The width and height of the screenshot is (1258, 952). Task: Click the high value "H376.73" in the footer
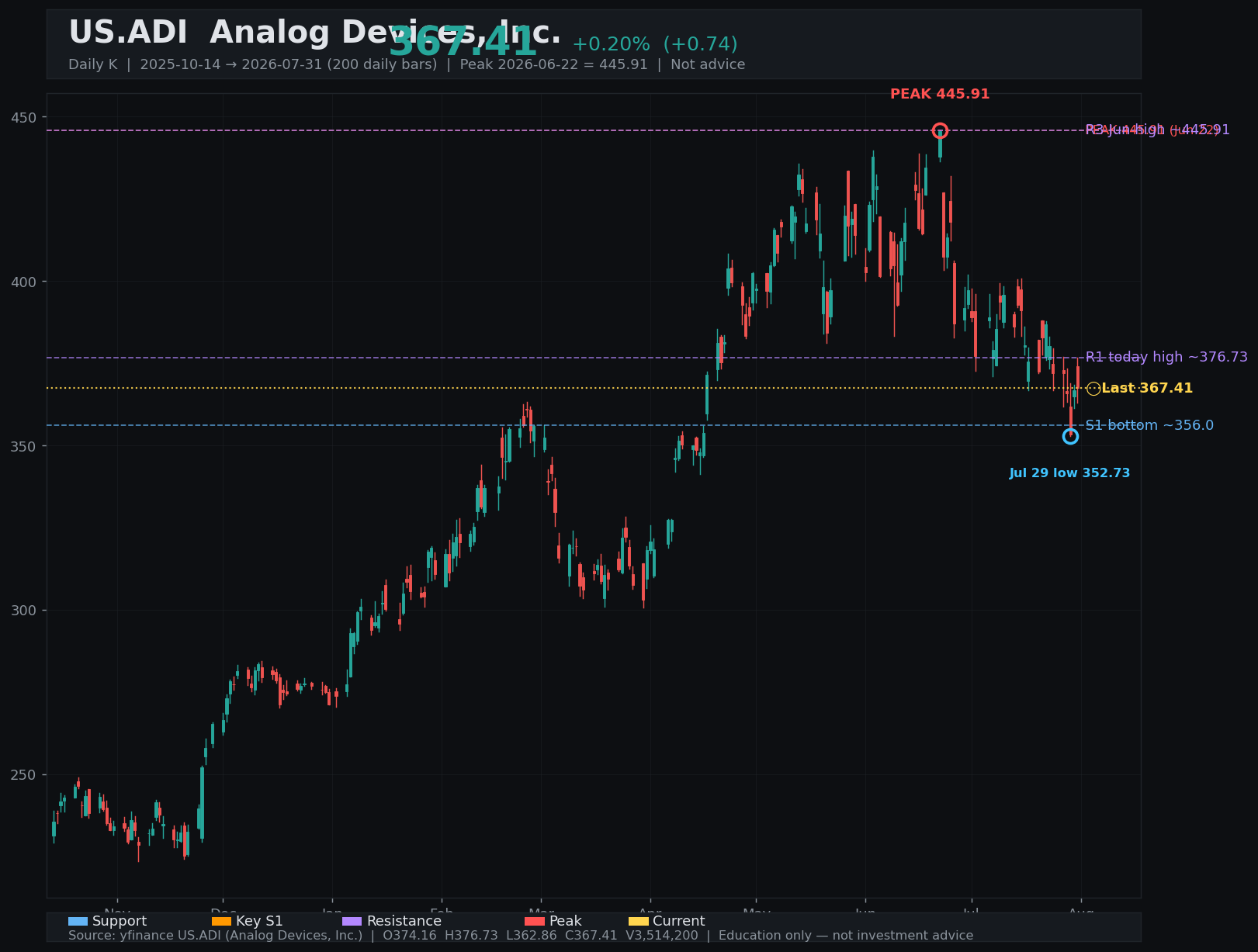(471, 936)
